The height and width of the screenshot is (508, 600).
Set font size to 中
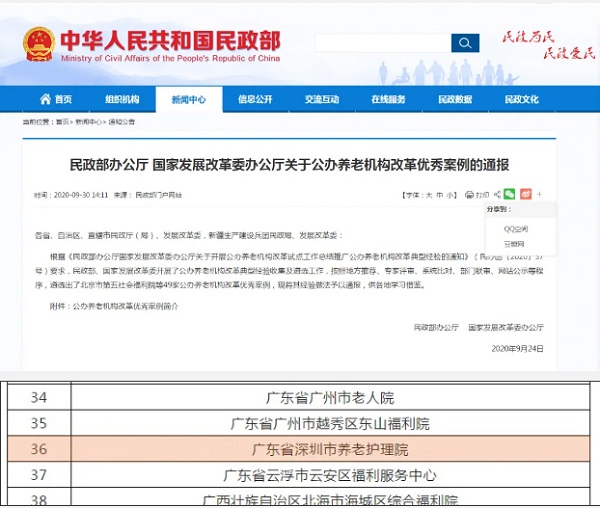439,195
